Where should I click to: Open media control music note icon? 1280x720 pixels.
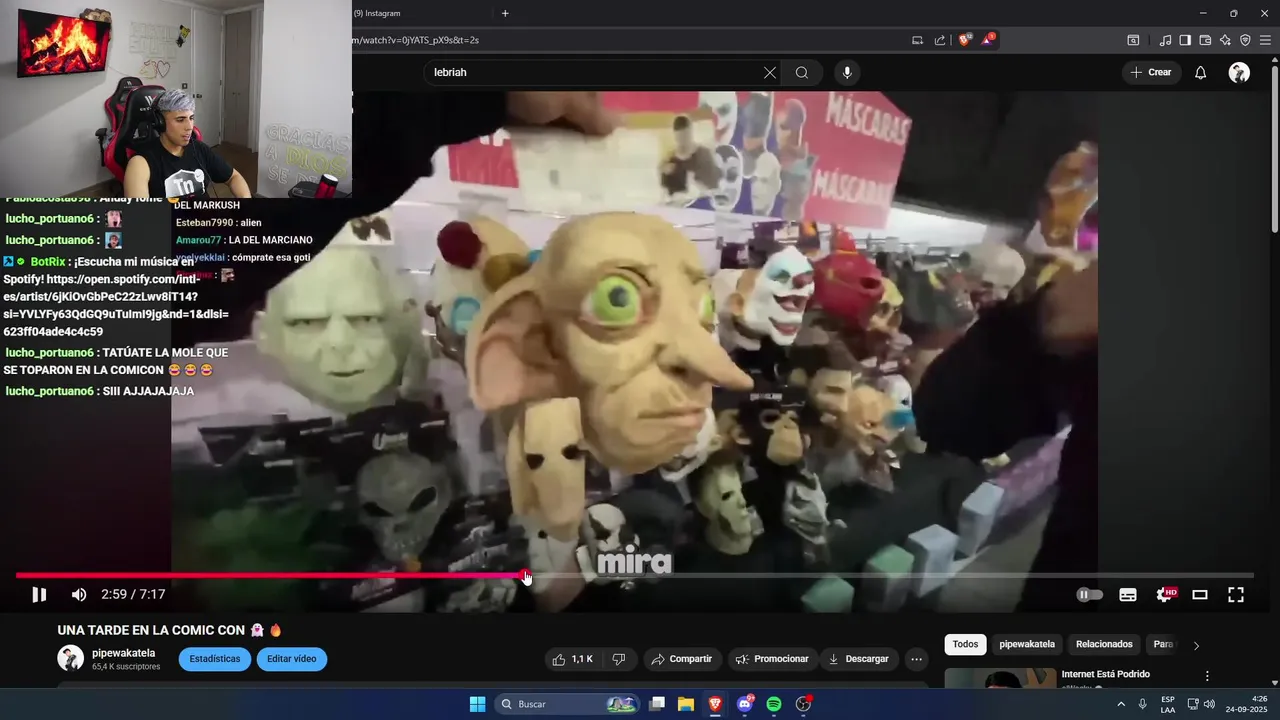click(x=1165, y=40)
